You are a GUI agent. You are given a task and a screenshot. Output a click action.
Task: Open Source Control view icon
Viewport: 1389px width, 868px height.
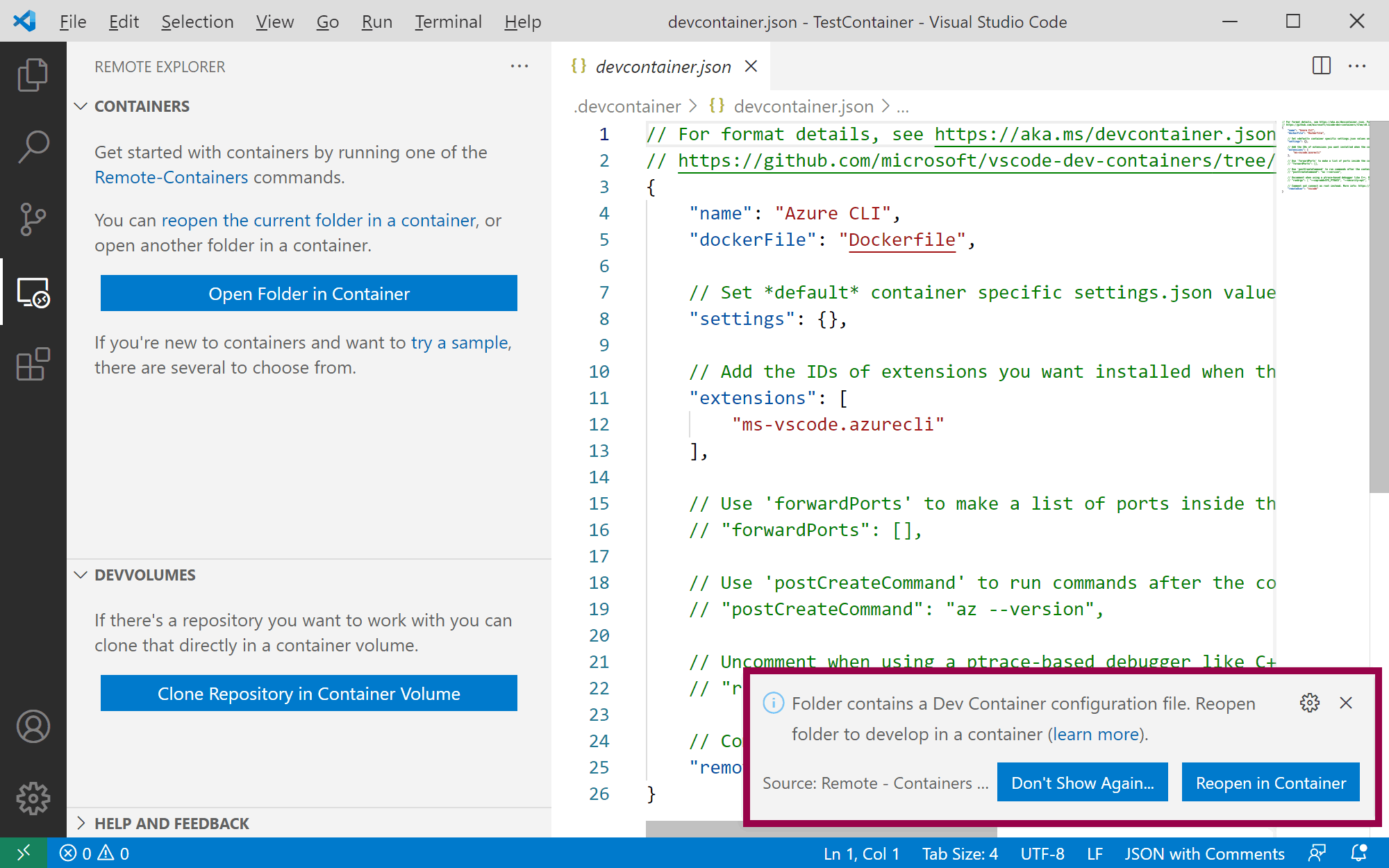click(33, 219)
